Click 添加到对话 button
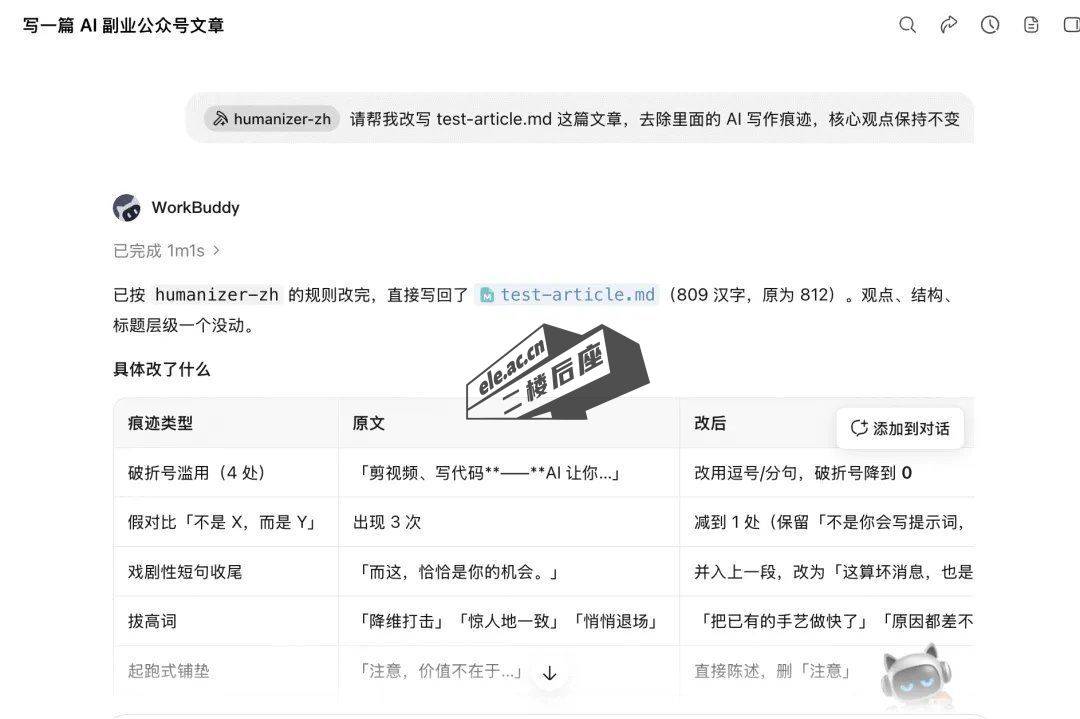The image size is (1080, 719). click(900, 428)
